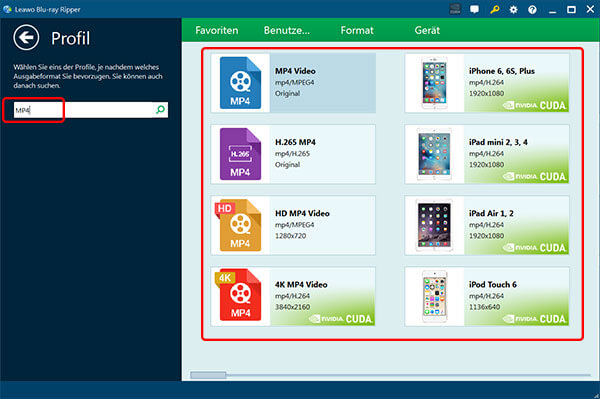Click the NVIDIA CUDA badge on iPod Touch 6
The image size is (600, 399).
pyautogui.click(x=534, y=319)
